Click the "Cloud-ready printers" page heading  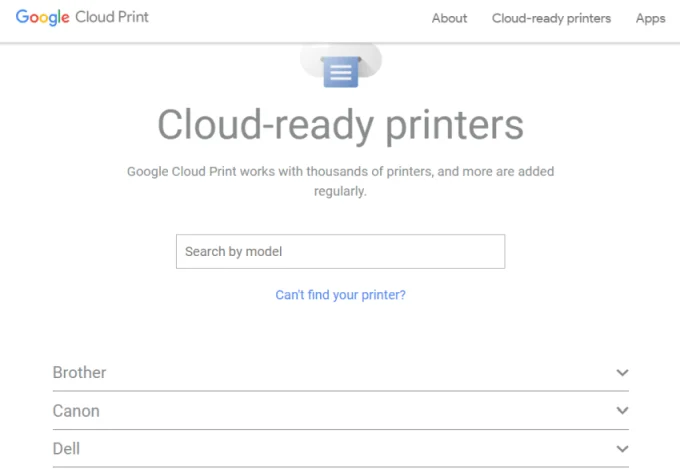(340, 125)
